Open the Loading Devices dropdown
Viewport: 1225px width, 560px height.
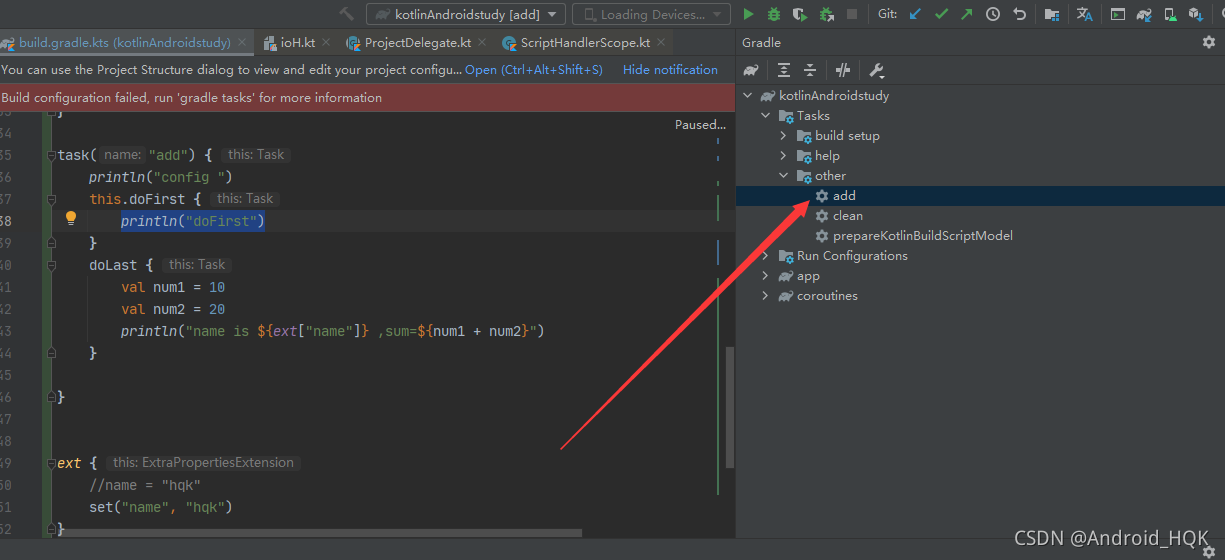pyautogui.click(x=652, y=14)
